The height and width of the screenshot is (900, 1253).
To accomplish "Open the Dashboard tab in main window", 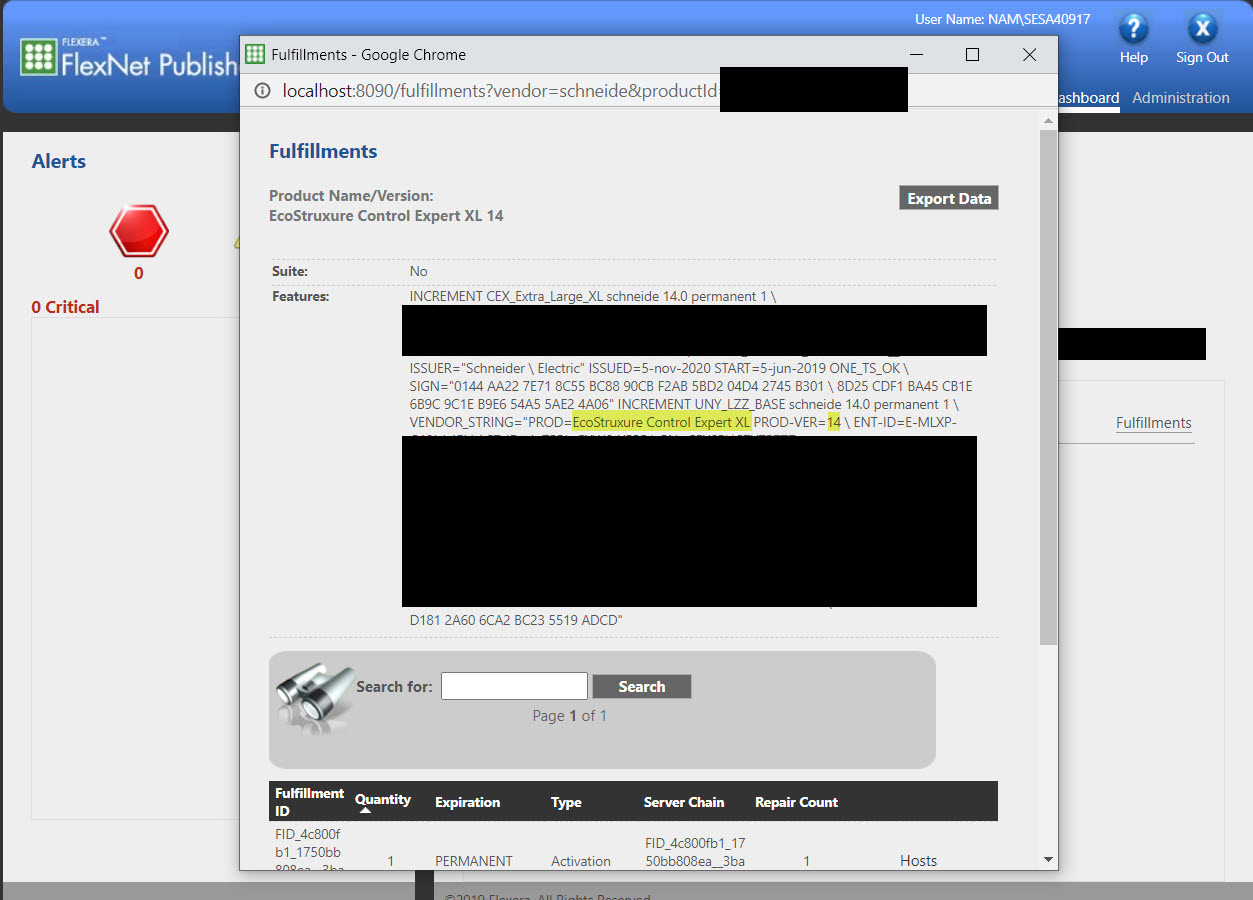I will point(1088,98).
